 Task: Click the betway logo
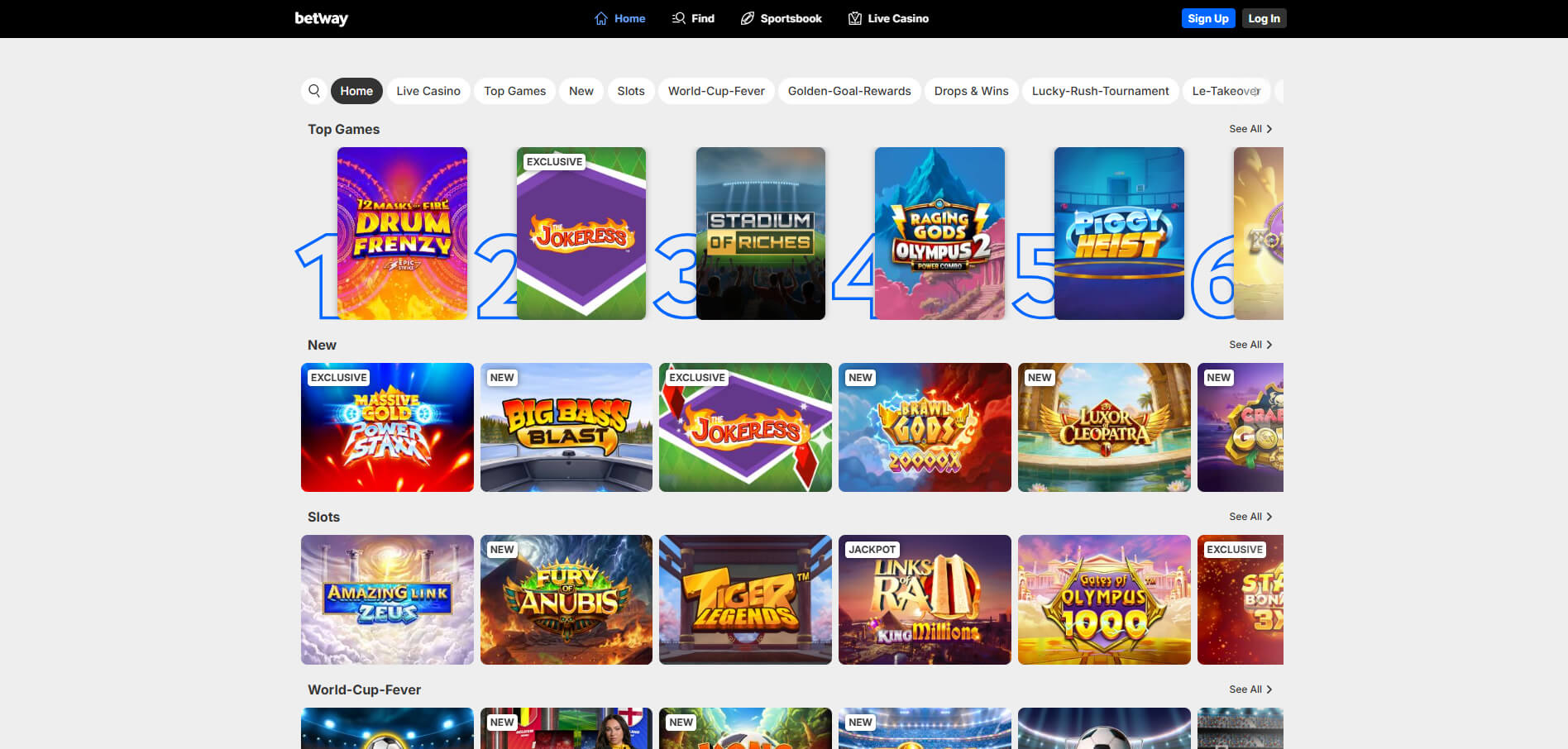[x=321, y=18]
